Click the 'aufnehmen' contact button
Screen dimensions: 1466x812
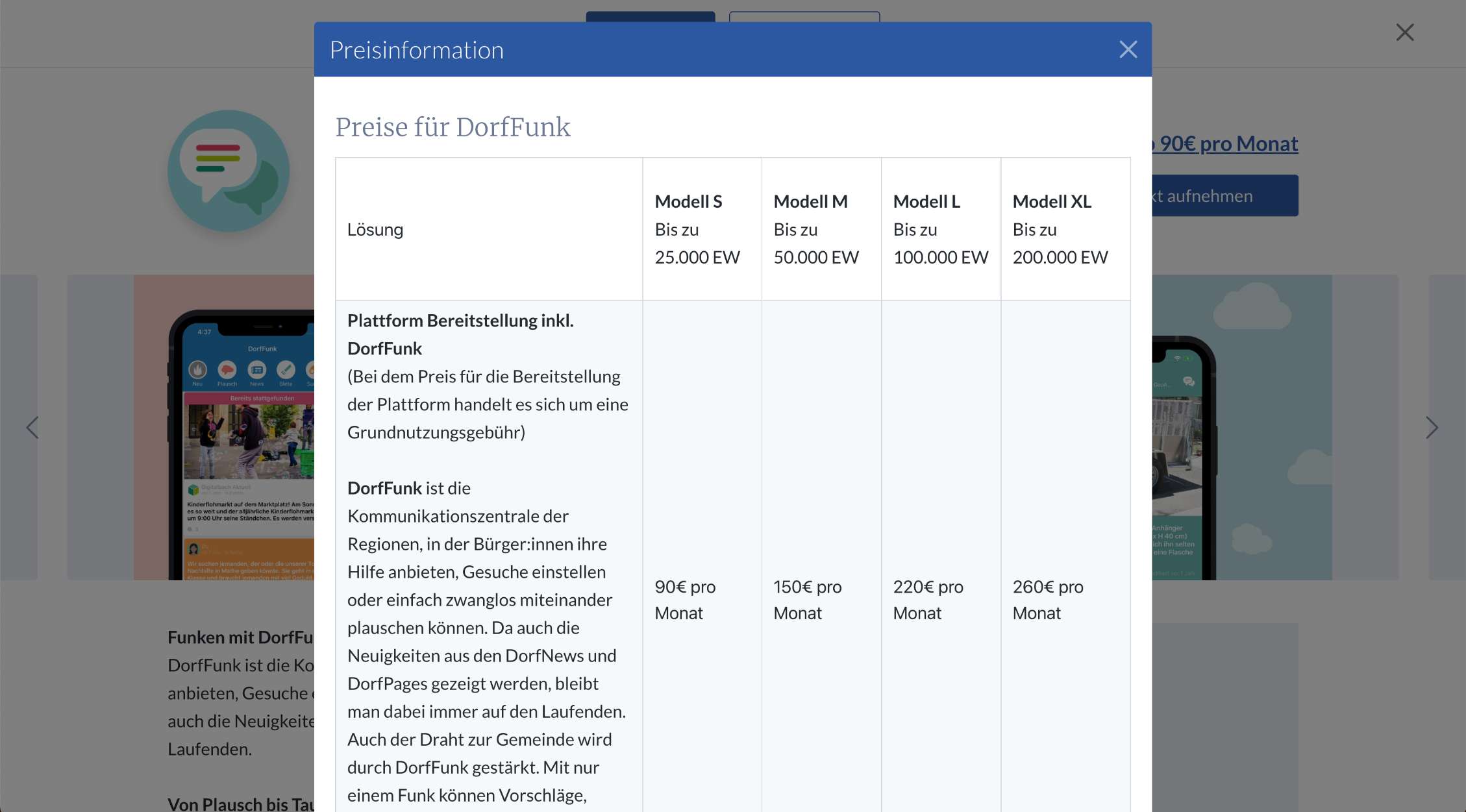click(x=1224, y=195)
